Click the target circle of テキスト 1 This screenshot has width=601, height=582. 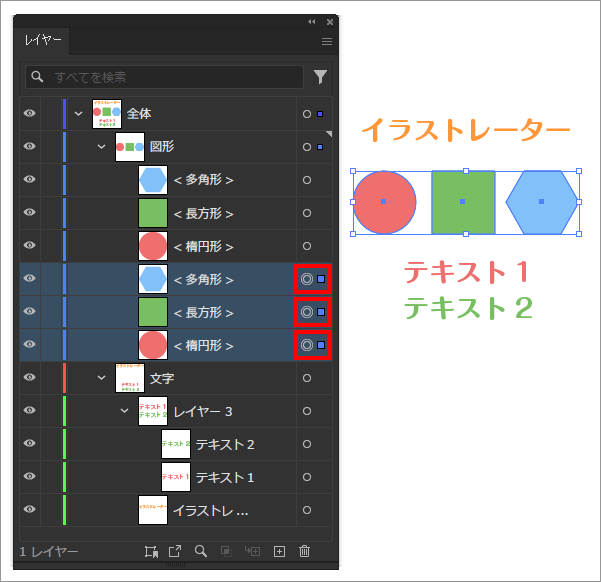pos(307,477)
